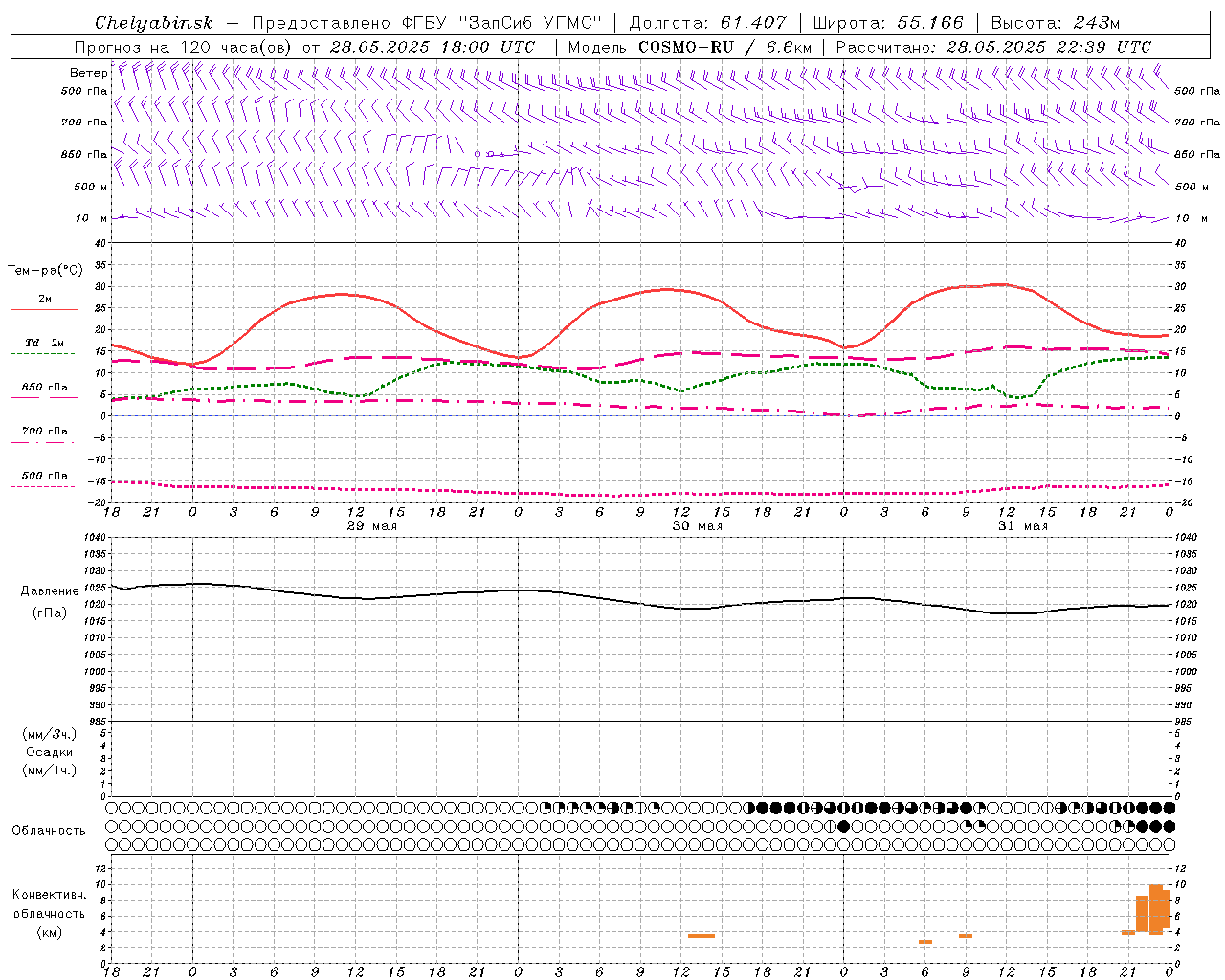Viewport: 1225px width, 980px height.
Task: Click the (мм/3ч.) precipitation unit label
Action: click(50, 734)
